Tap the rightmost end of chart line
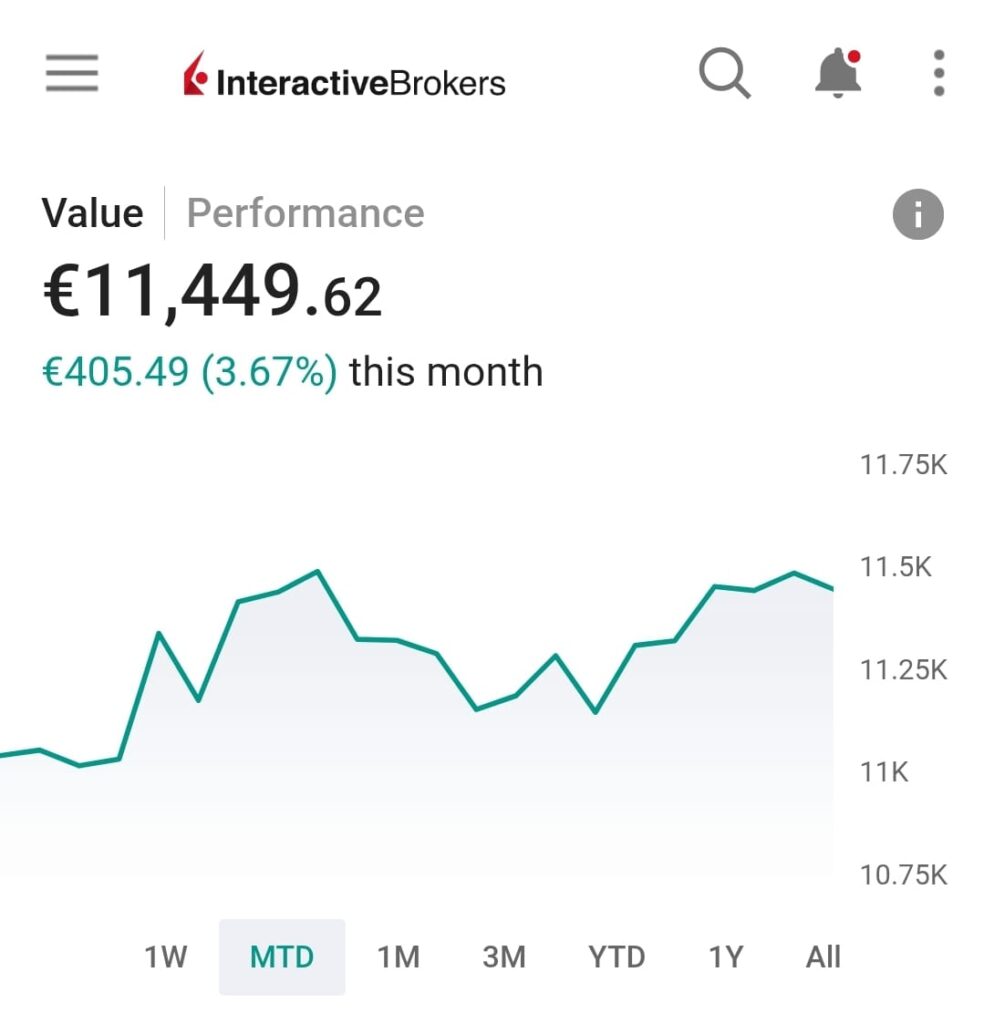 pos(831,588)
